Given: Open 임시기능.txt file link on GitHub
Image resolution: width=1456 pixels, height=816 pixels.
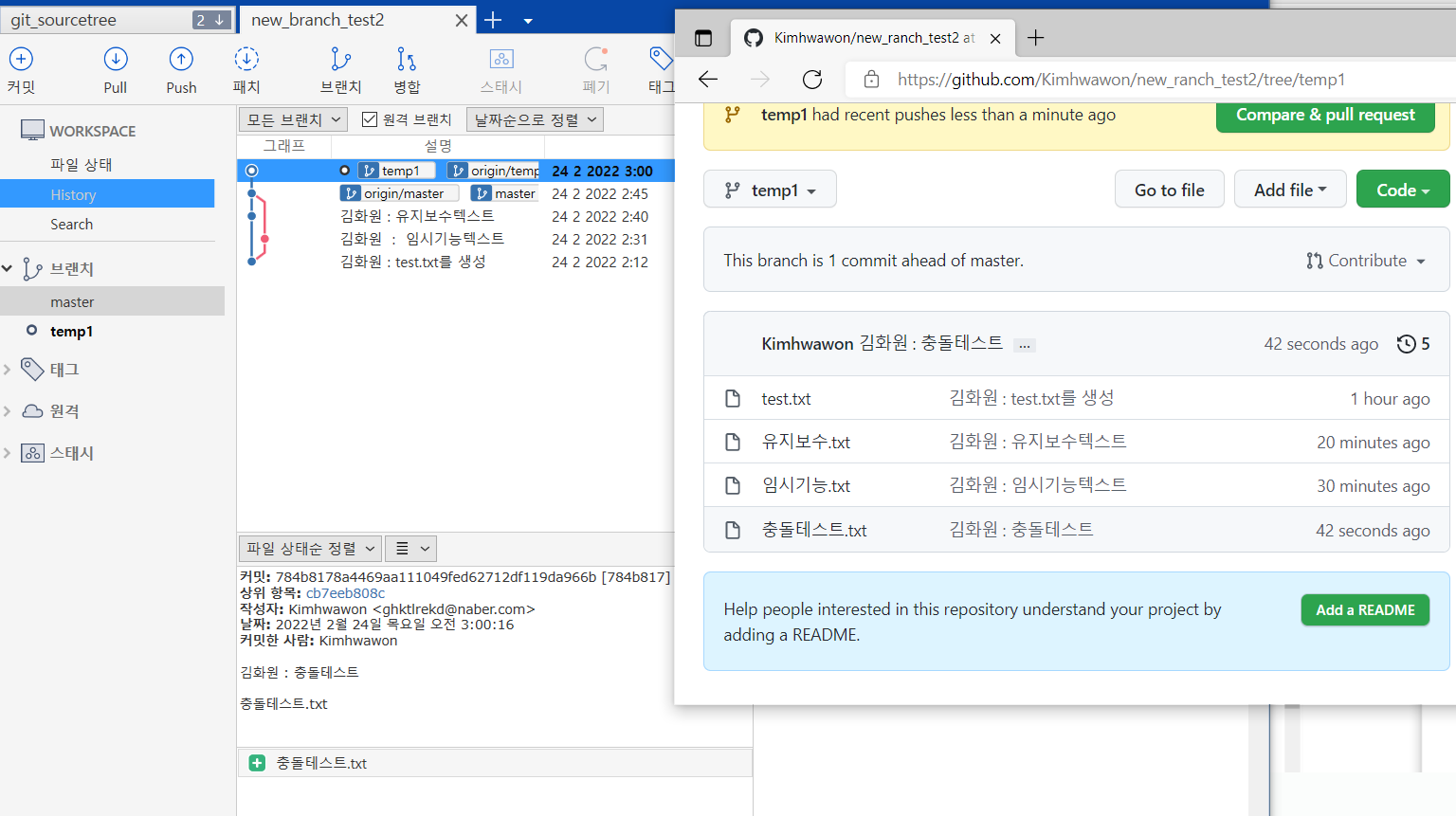Looking at the screenshot, I should coord(806,486).
